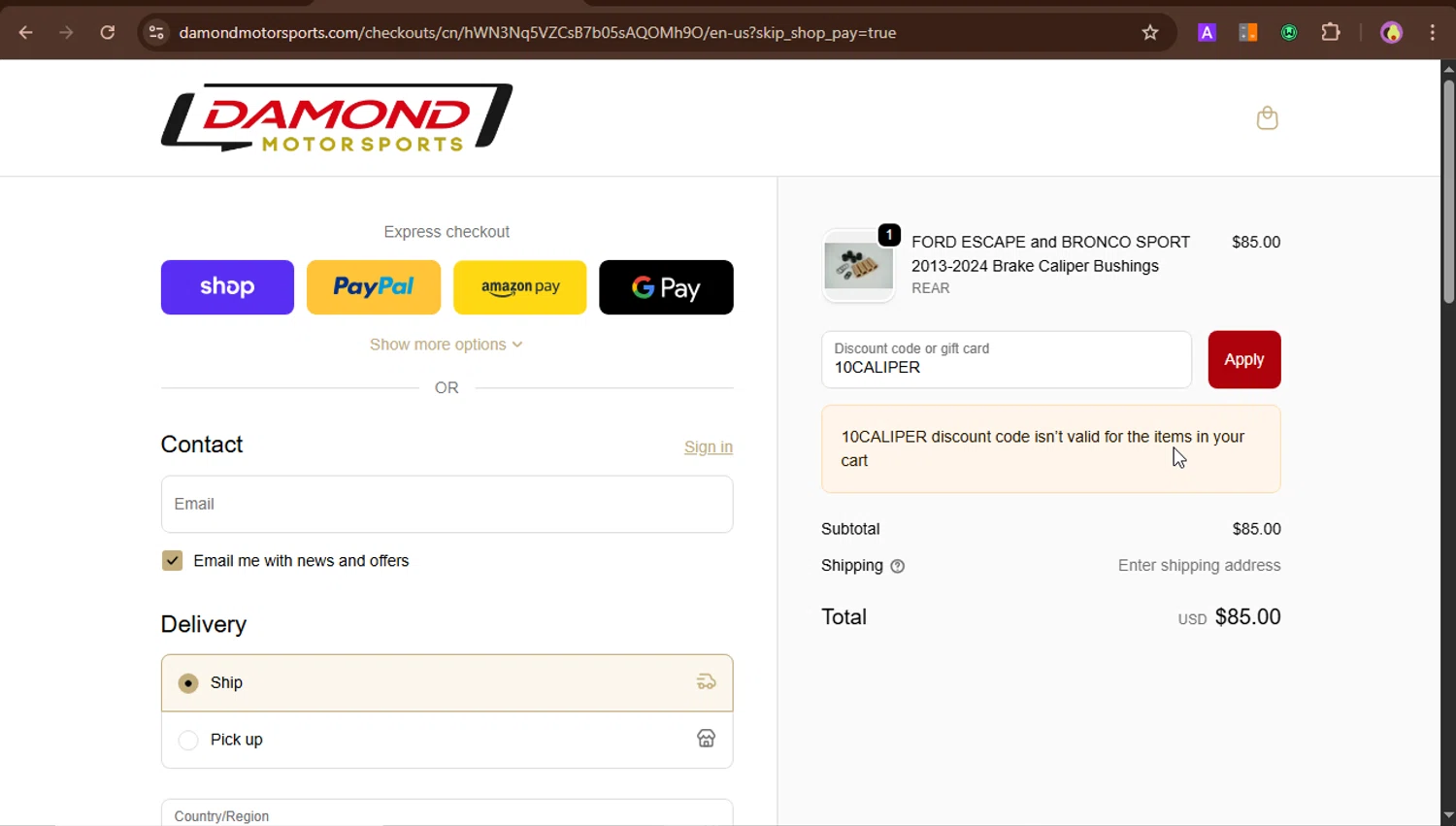The width and height of the screenshot is (1456, 826).
Task: Click the Contact heading
Action: click(202, 445)
